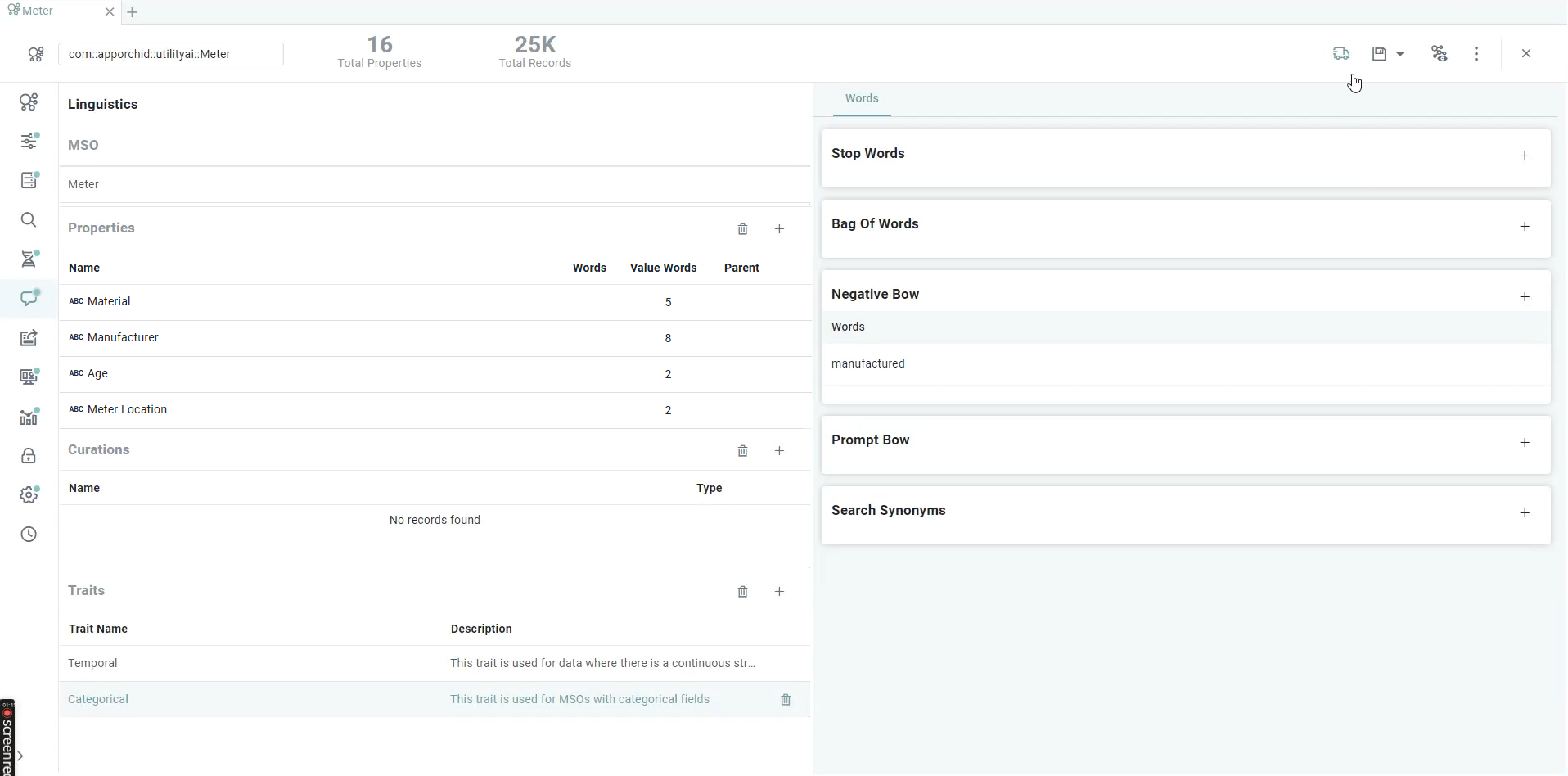Click the search icon in left sidebar
The width and height of the screenshot is (1568, 776).
pyautogui.click(x=29, y=220)
